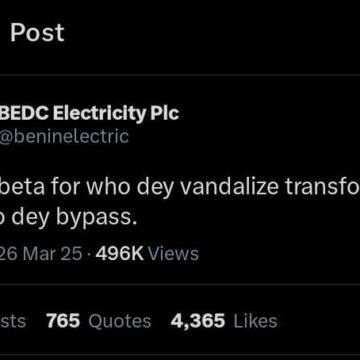The image size is (360, 360).
Task: View the 496K Views count
Action: click(147, 254)
